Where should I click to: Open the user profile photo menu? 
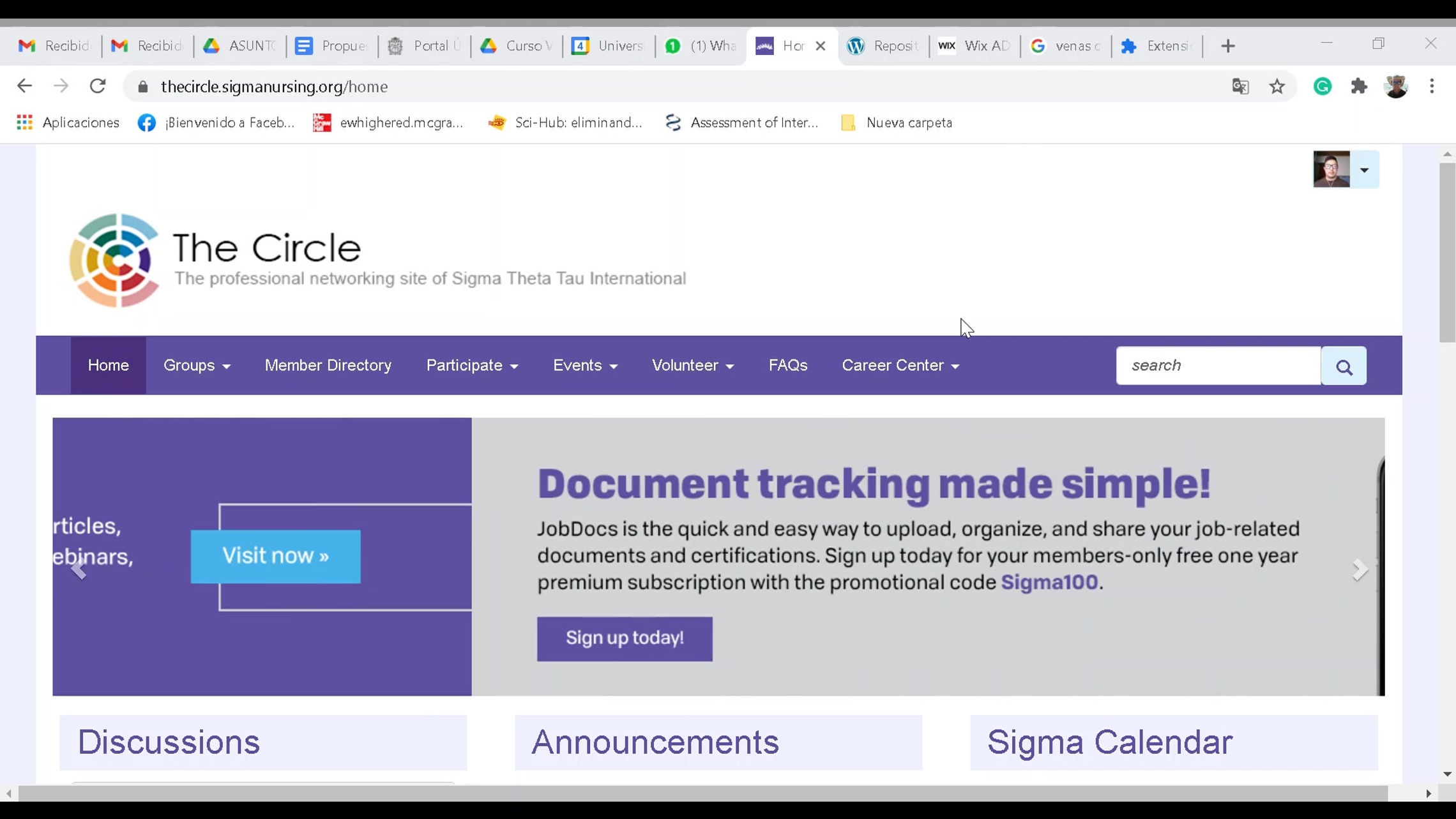[x=1346, y=169]
